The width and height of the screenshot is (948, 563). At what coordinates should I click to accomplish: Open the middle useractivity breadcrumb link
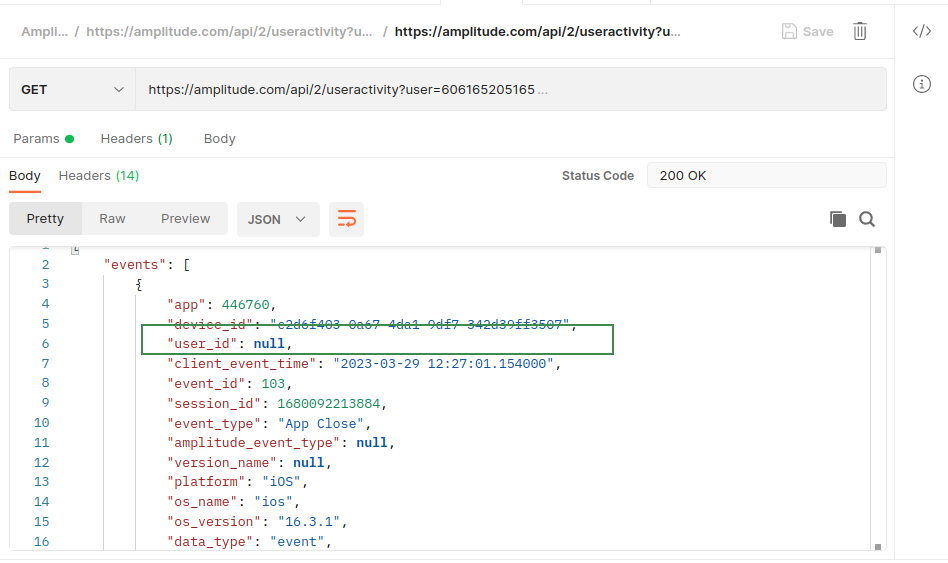tap(229, 31)
